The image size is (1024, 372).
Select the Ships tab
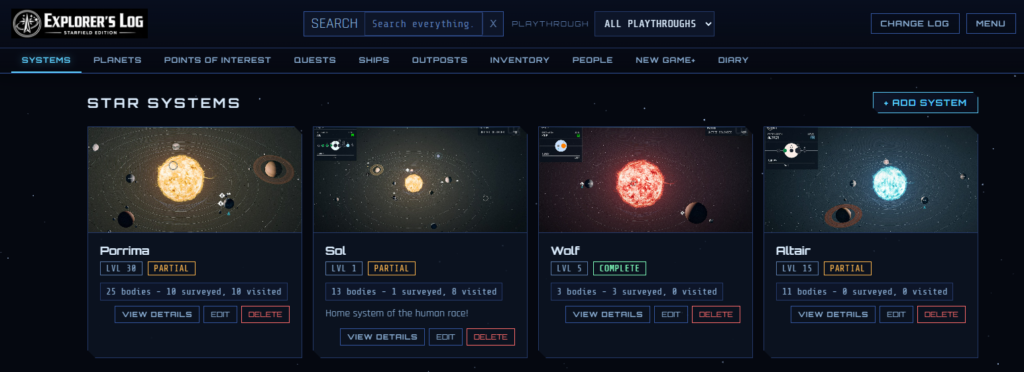(x=374, y=60)
